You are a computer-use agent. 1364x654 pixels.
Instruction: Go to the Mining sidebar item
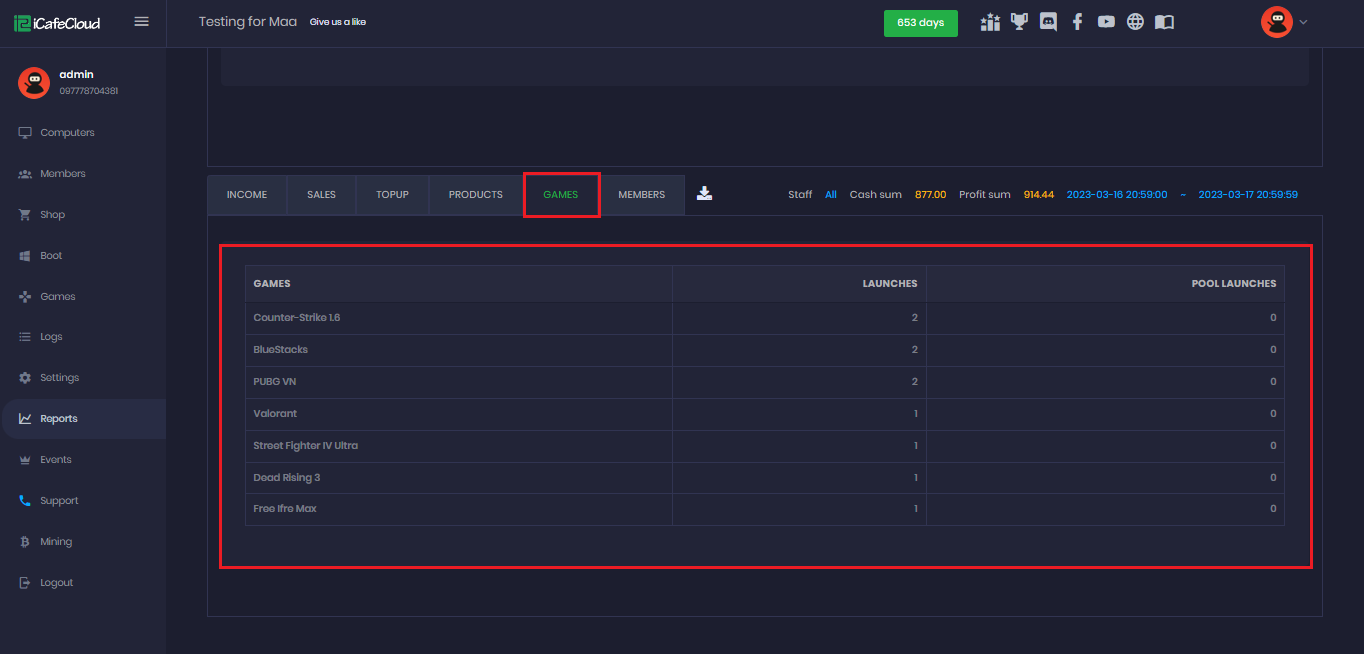(x=56, y=542)
